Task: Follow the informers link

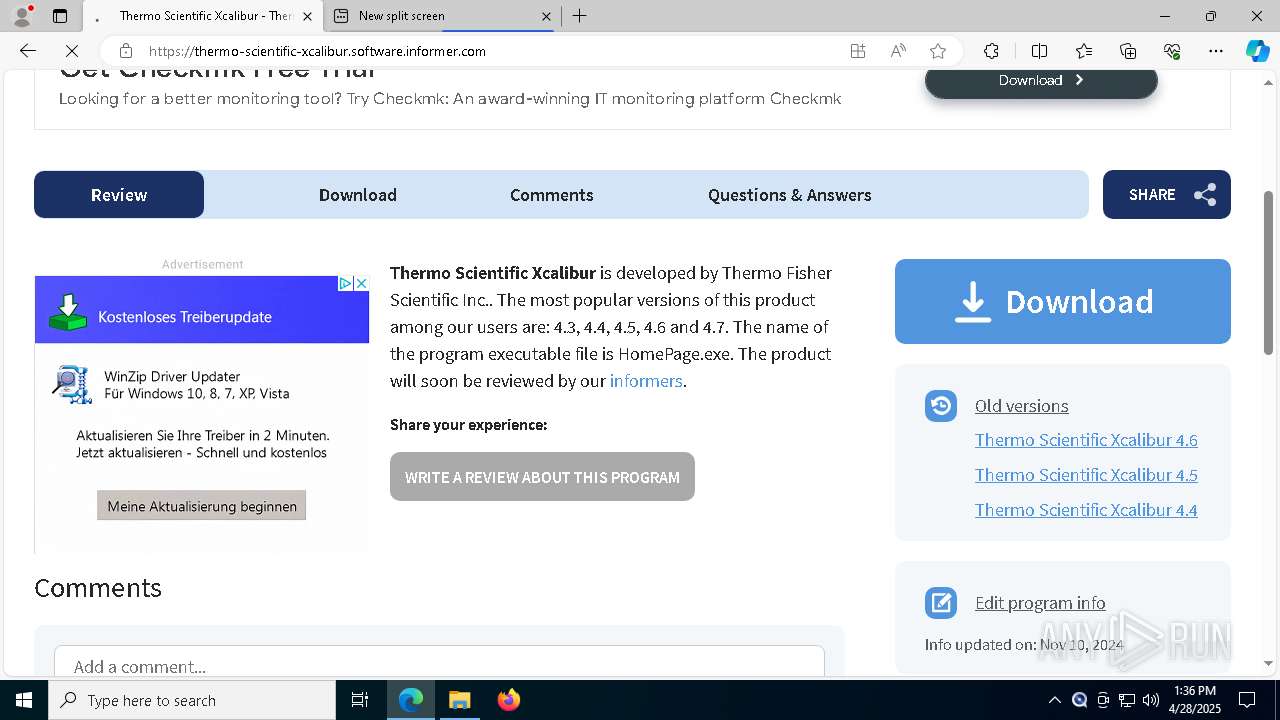Action: (x=646, y=381)
